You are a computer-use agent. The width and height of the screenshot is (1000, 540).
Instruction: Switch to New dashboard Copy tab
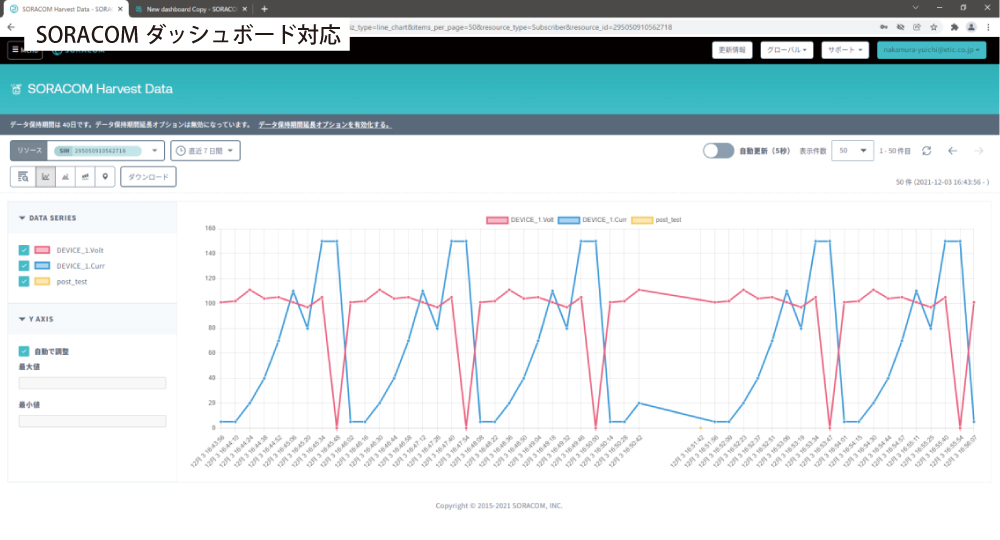click(191, 9)
